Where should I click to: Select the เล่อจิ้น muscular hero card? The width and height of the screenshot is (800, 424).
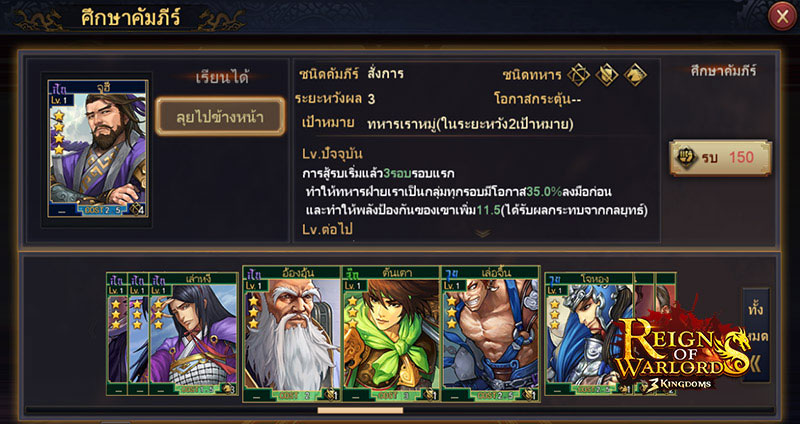tap(490, 334)
